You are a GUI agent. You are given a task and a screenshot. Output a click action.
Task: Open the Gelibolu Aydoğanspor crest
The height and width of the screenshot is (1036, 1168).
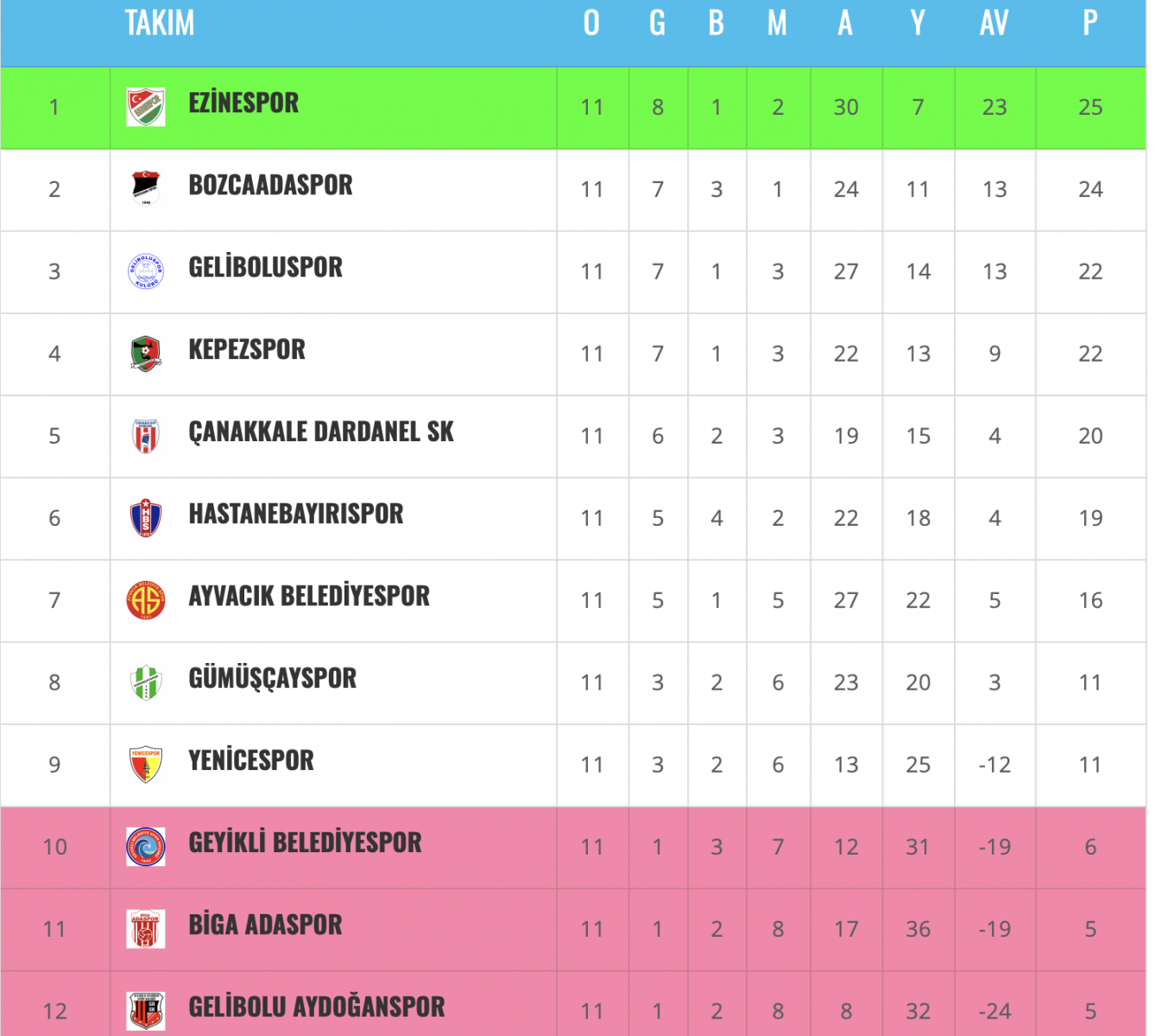(145, 1011)
